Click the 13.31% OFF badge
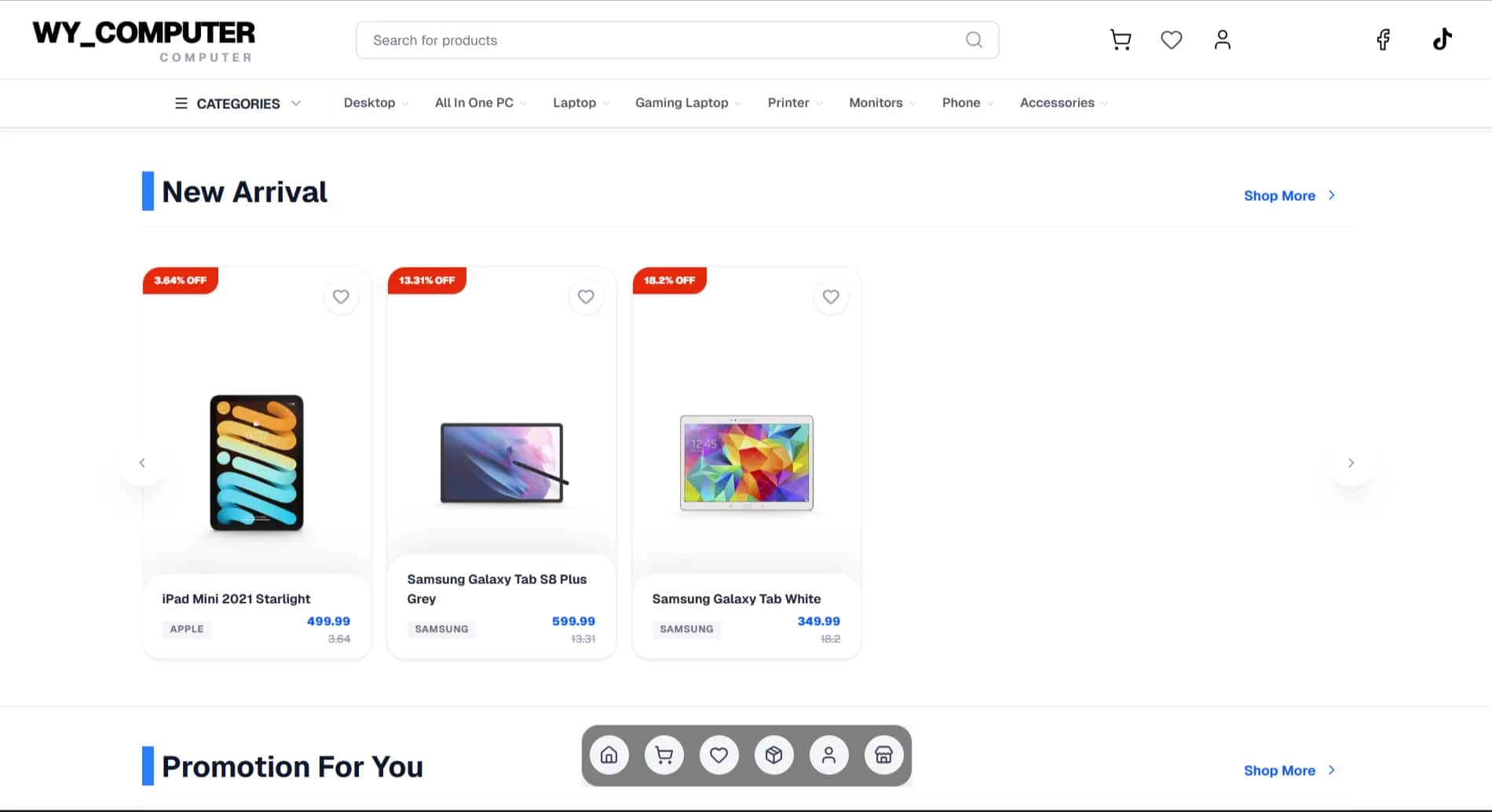The height and width of the screenshot is (812, 1492). point(426,280)
